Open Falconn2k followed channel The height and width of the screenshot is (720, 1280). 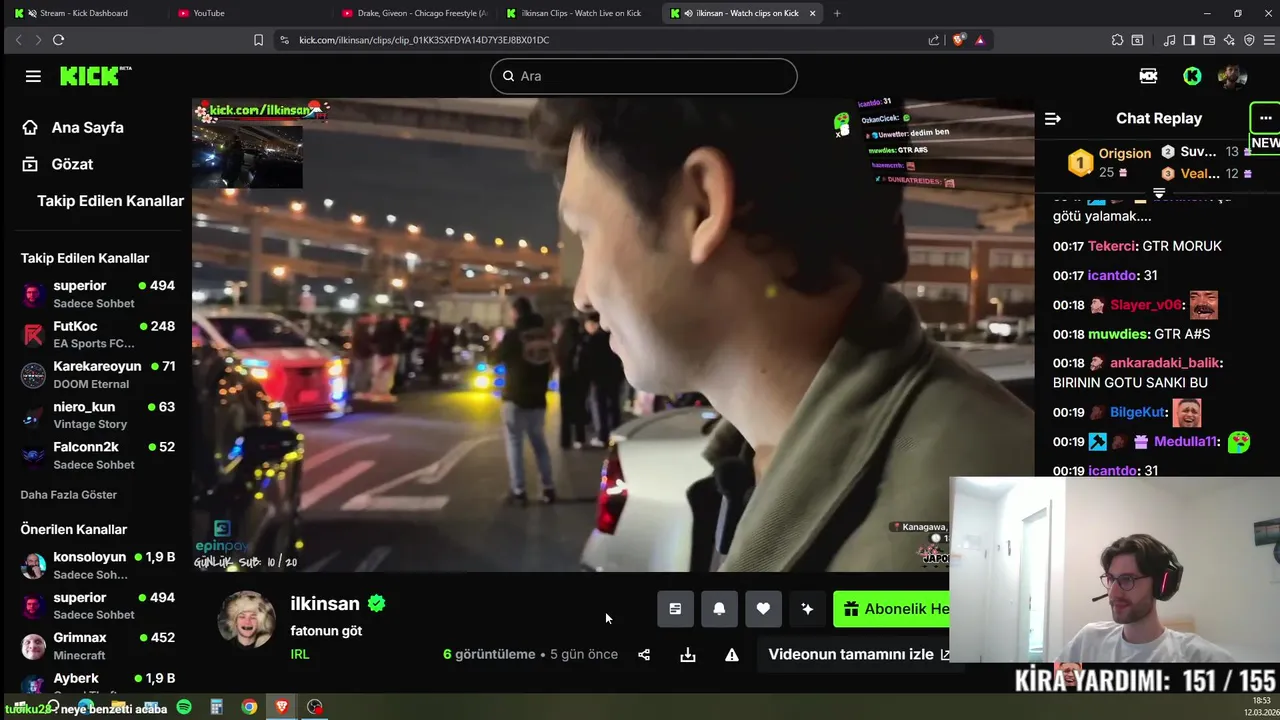98,456
